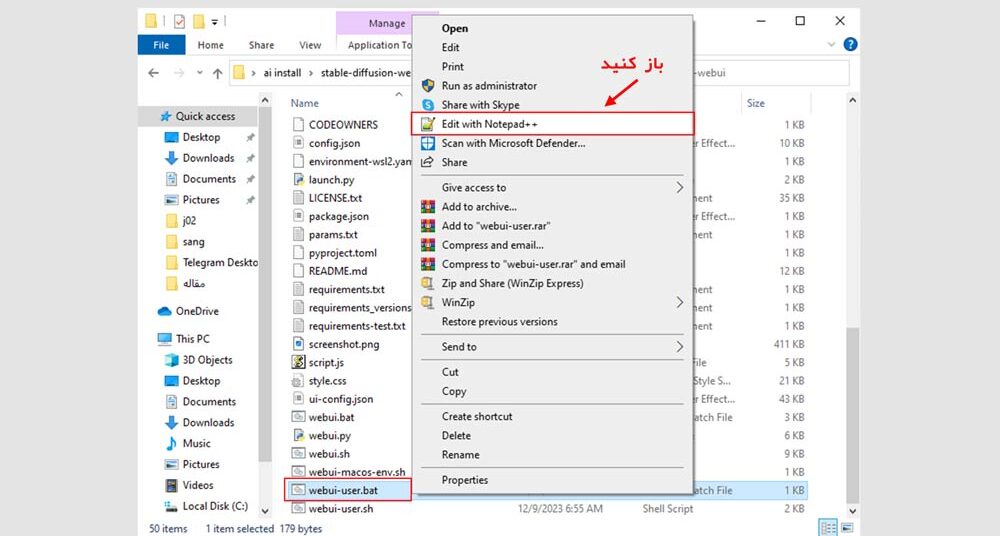Select Run as administrator

point(489,86)
